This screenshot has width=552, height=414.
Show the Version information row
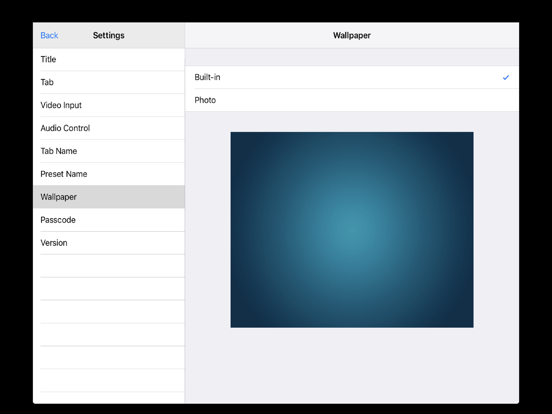point(109,243)
